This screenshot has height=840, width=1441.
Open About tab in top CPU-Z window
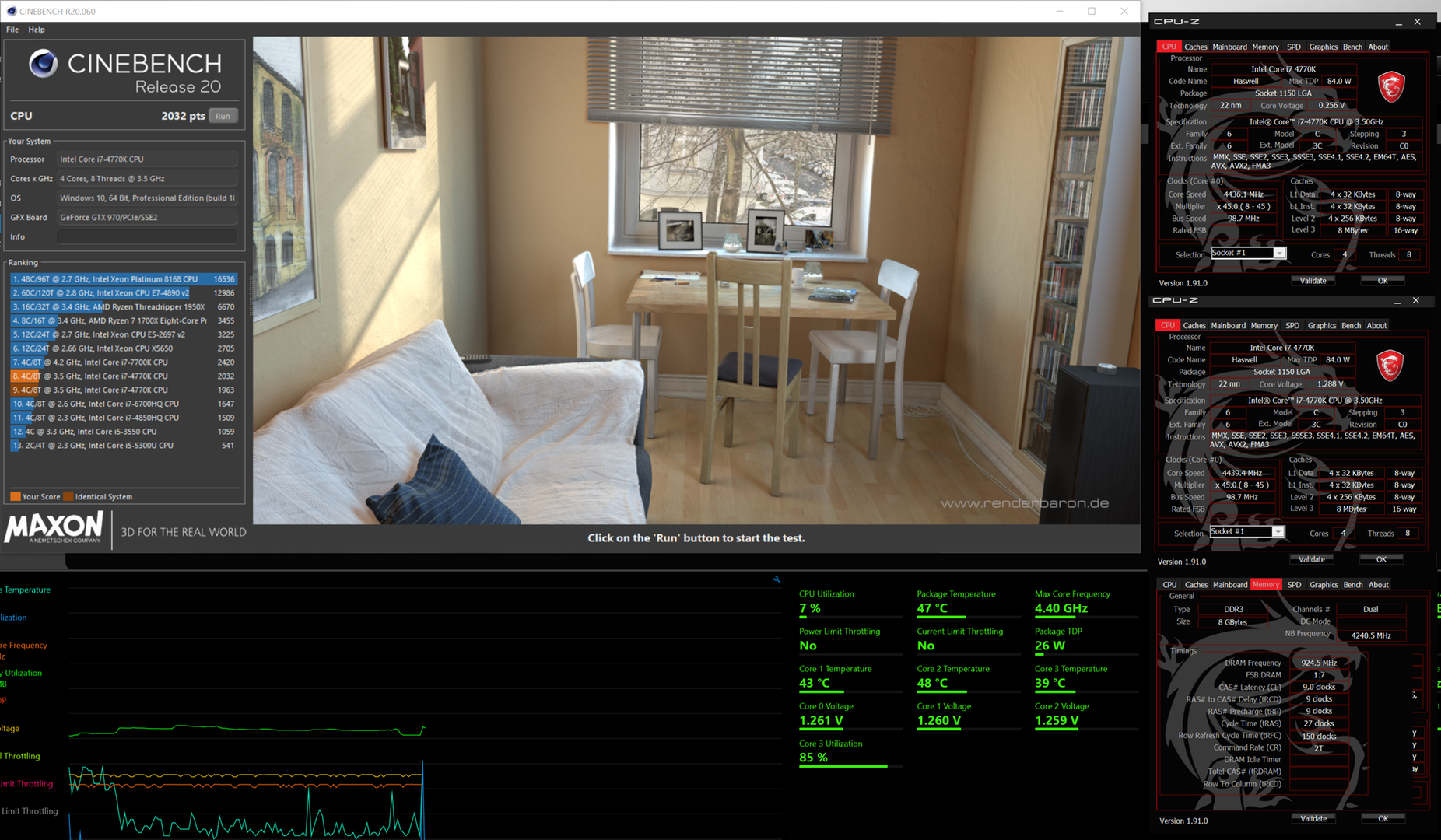pyautogui.click(x=1378, y=47)
